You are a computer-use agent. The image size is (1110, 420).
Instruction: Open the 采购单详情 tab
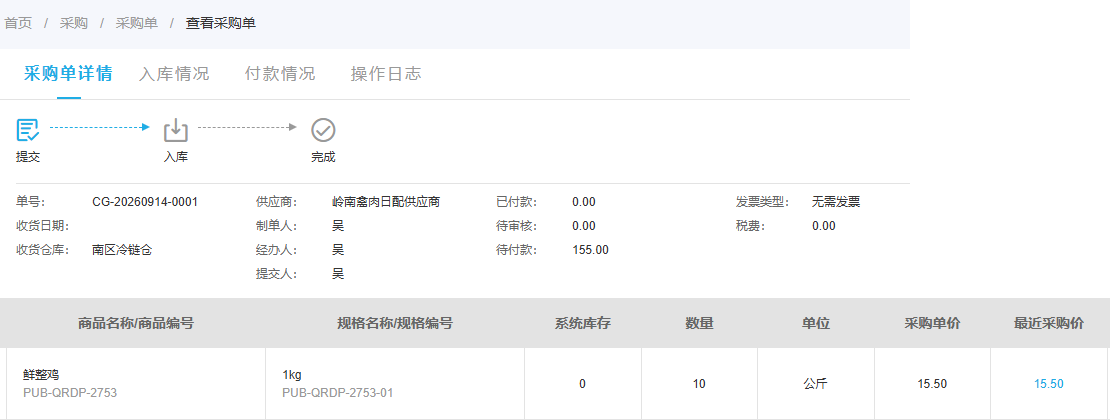coord(68,74)
